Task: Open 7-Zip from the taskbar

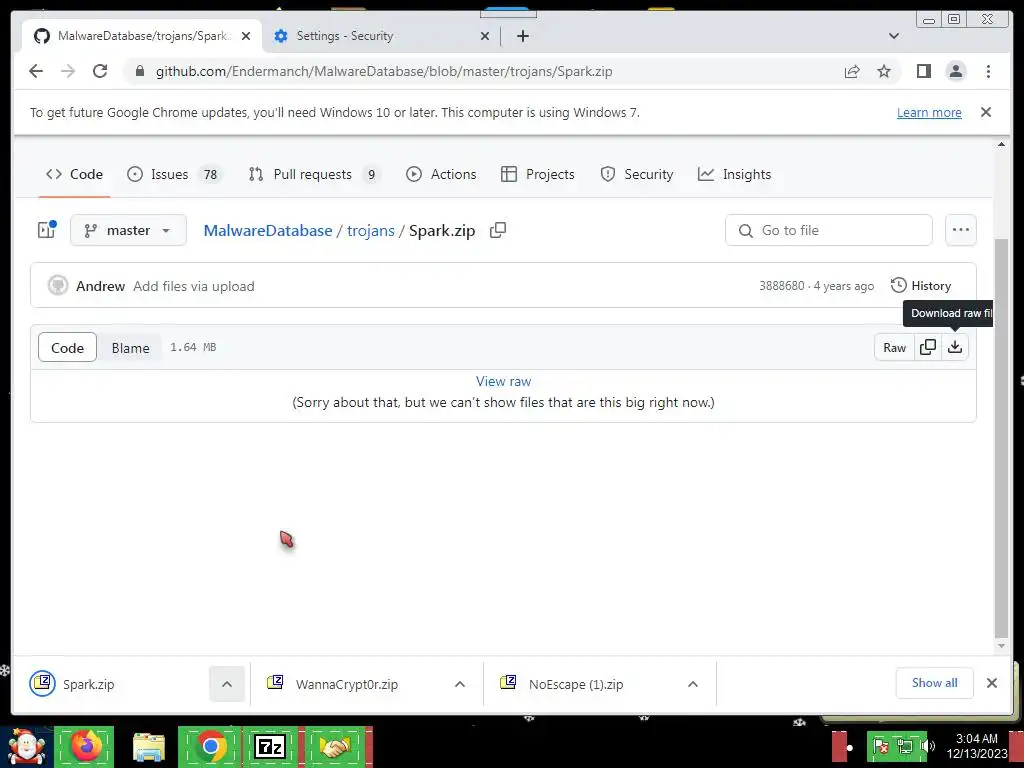Action: tap(270, 747)
